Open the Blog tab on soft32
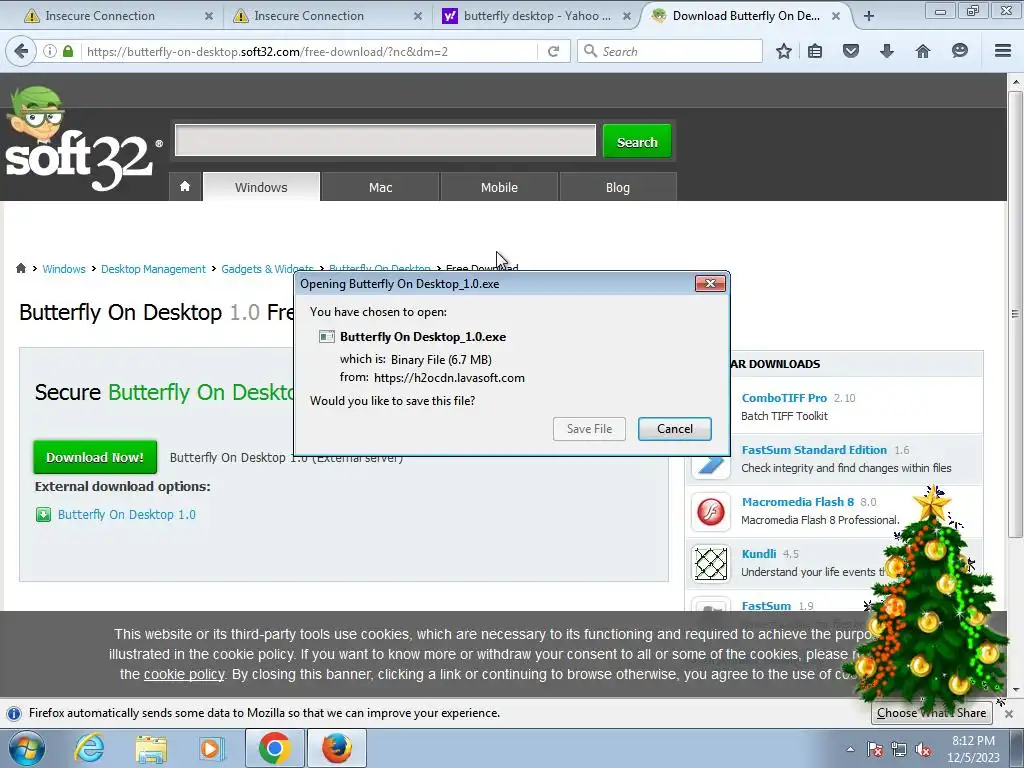The width and height of the screenshot is (1024, 768). pyautogui.click(x=618, y=187)
